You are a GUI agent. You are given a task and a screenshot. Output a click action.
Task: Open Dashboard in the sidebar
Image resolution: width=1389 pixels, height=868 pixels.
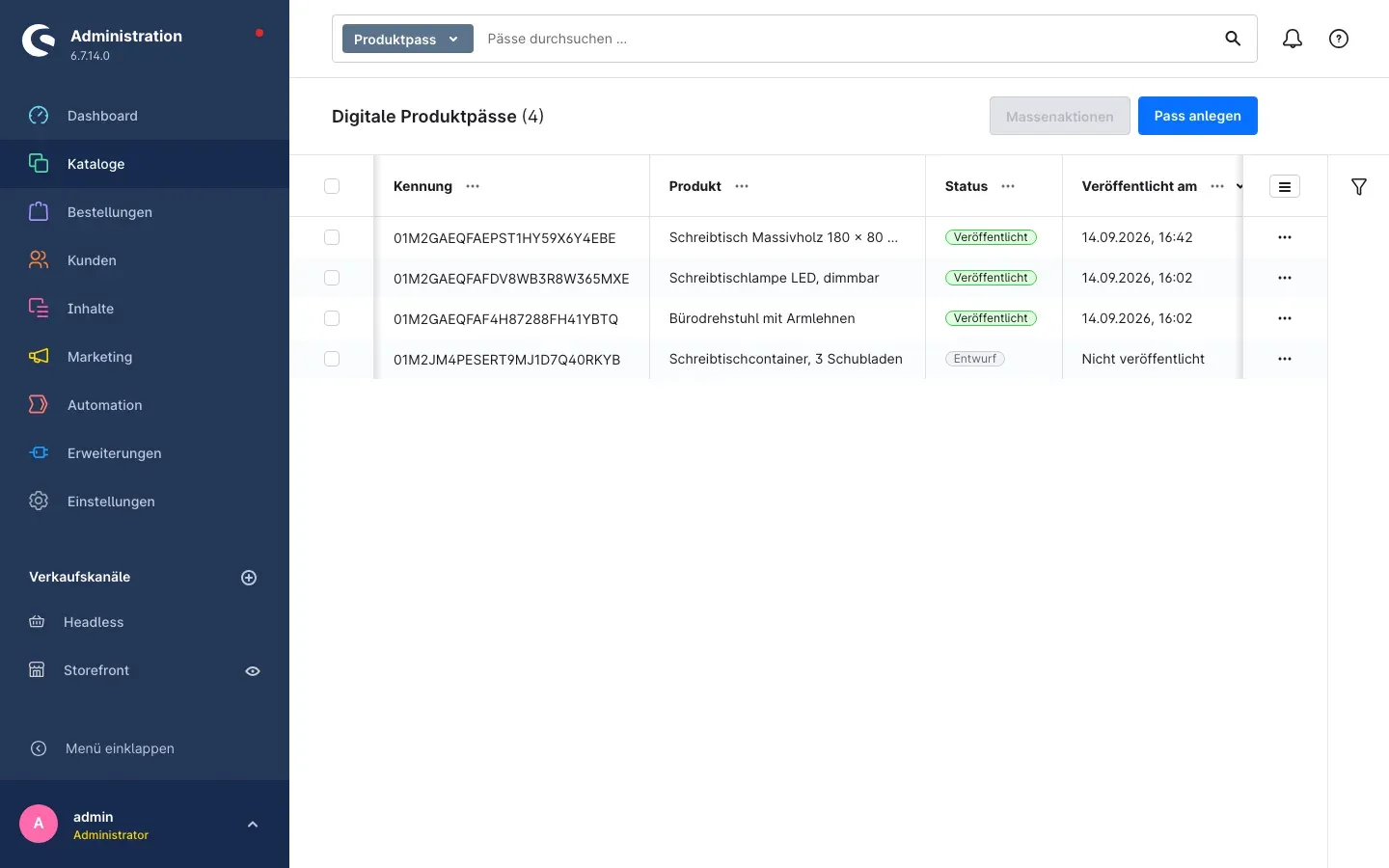tap(145, 116)
